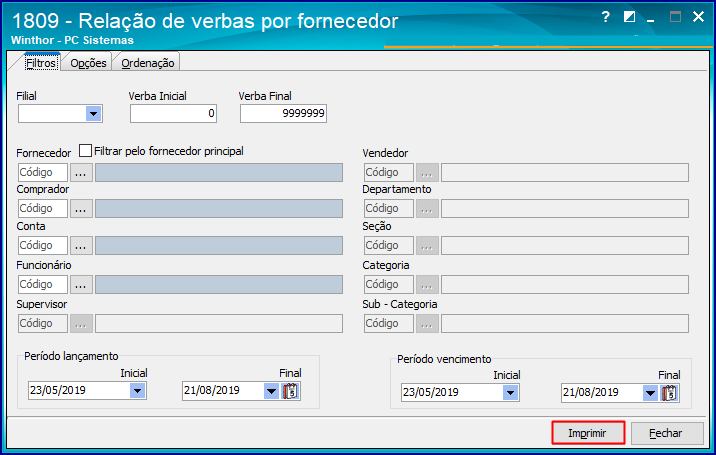The height and width of the screenshot is (455, 716).
Task: Enable Filtrar pelo fornecedor principal checkbox
Action: point(85,151)
